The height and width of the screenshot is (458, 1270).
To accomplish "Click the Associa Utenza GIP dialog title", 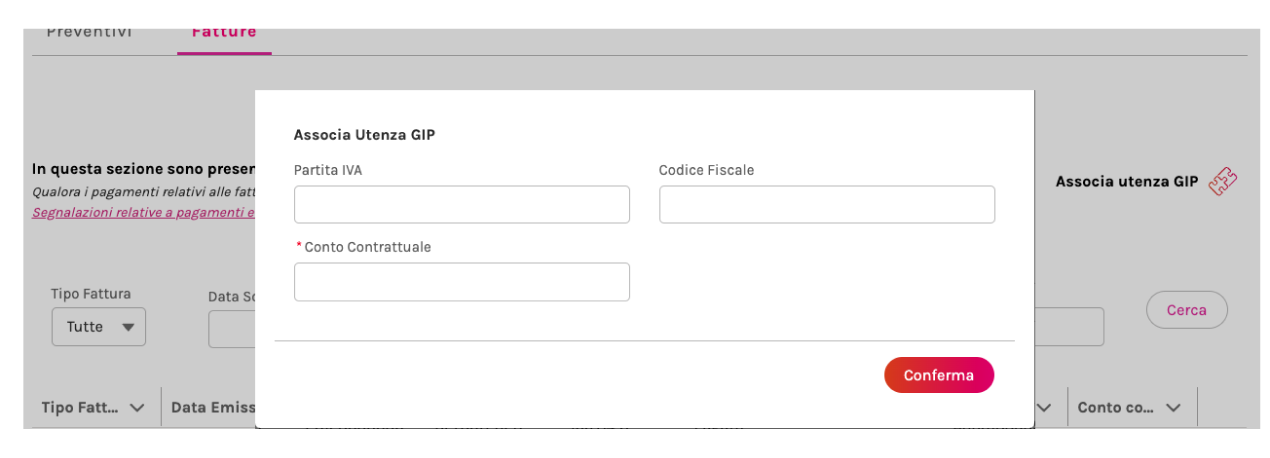I will (x=364, y=134).
